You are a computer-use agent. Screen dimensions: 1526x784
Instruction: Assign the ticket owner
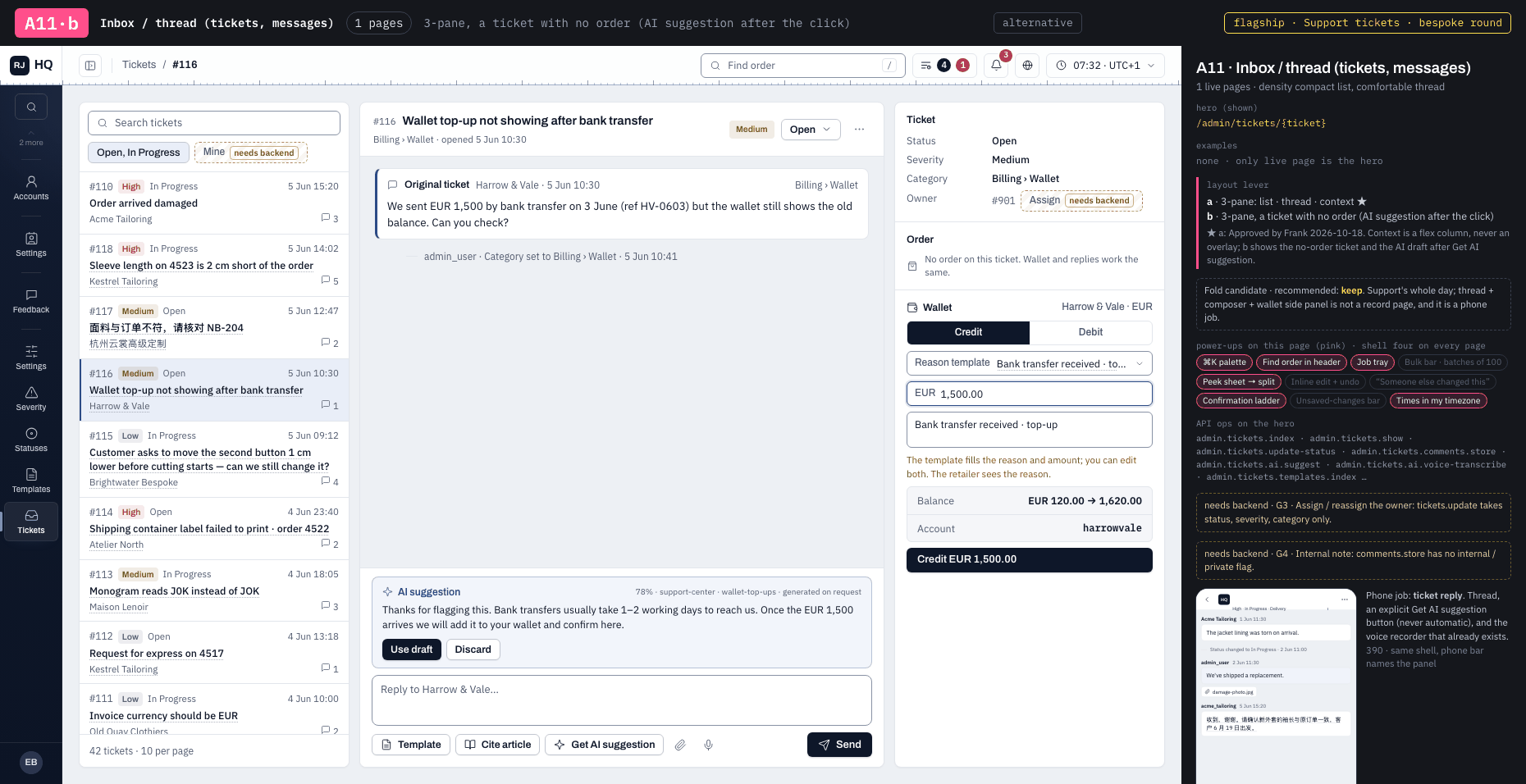1081,200
